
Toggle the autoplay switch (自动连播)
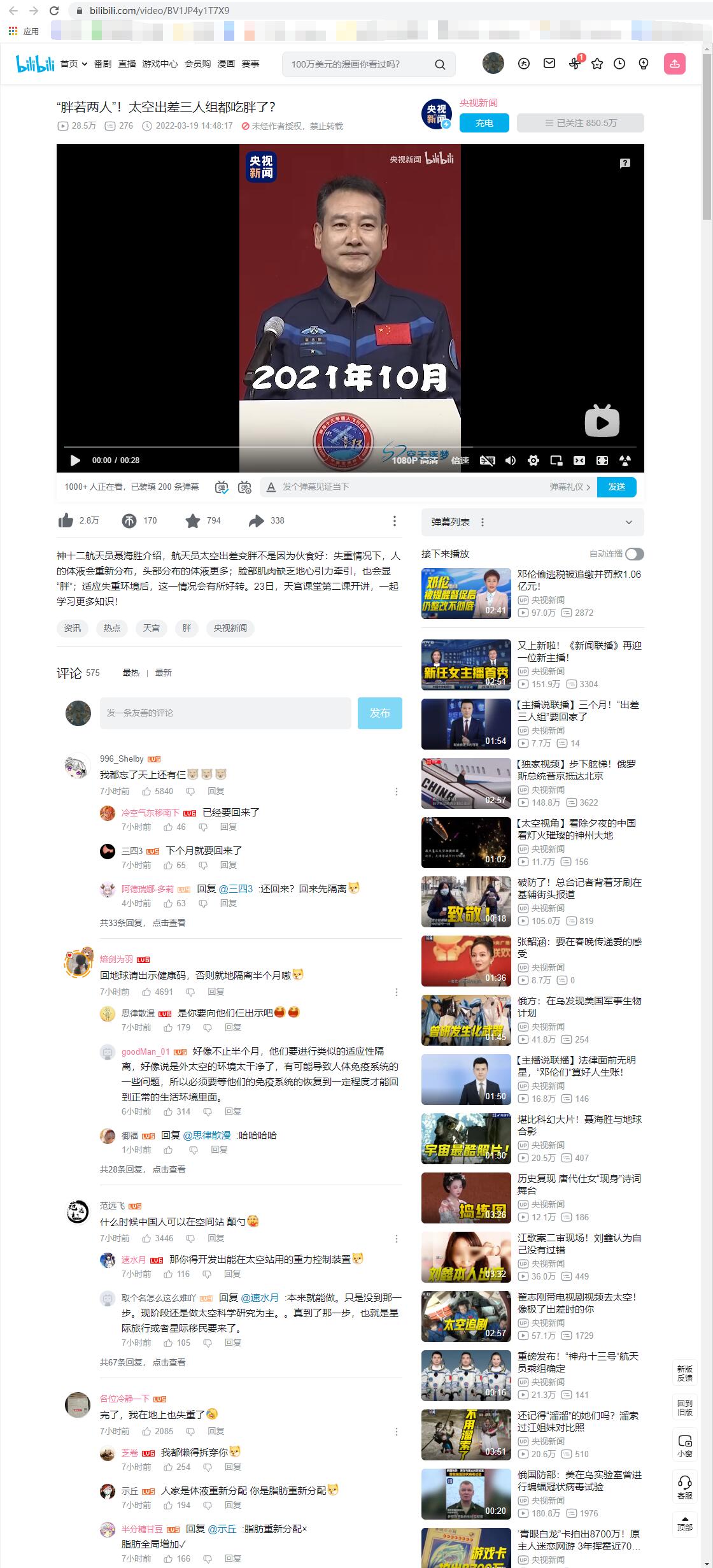(x=634, y=554)
